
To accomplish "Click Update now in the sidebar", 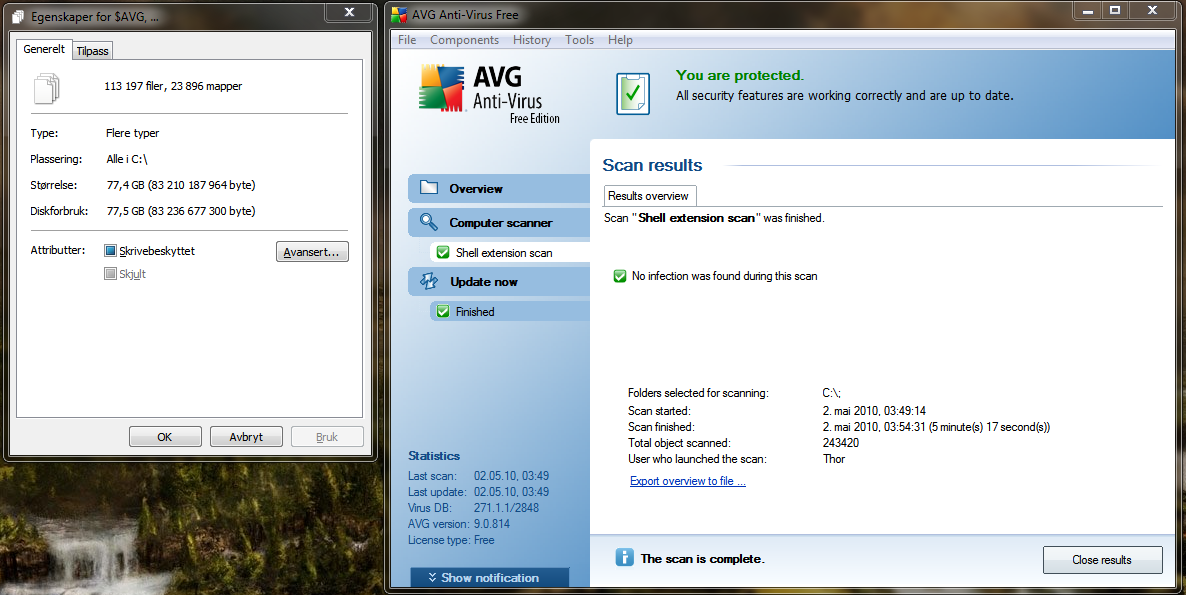I will 499,282.
